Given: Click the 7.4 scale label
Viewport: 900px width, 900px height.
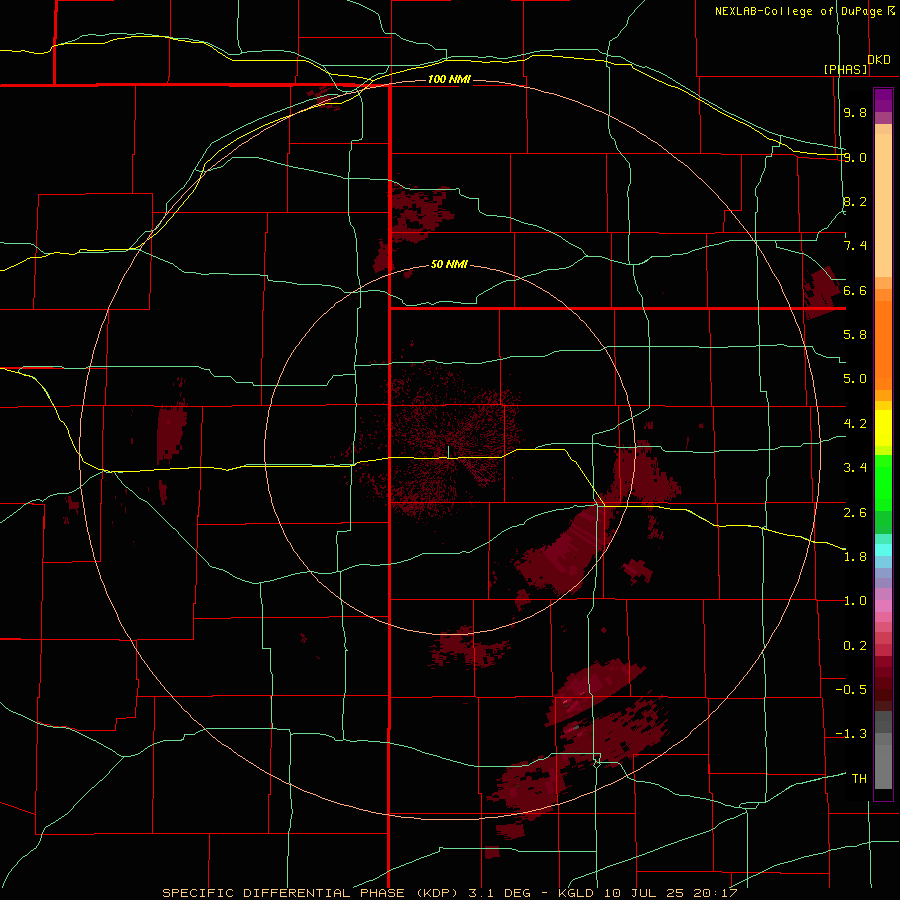Looking at the screenshot, I should (855, 246).
